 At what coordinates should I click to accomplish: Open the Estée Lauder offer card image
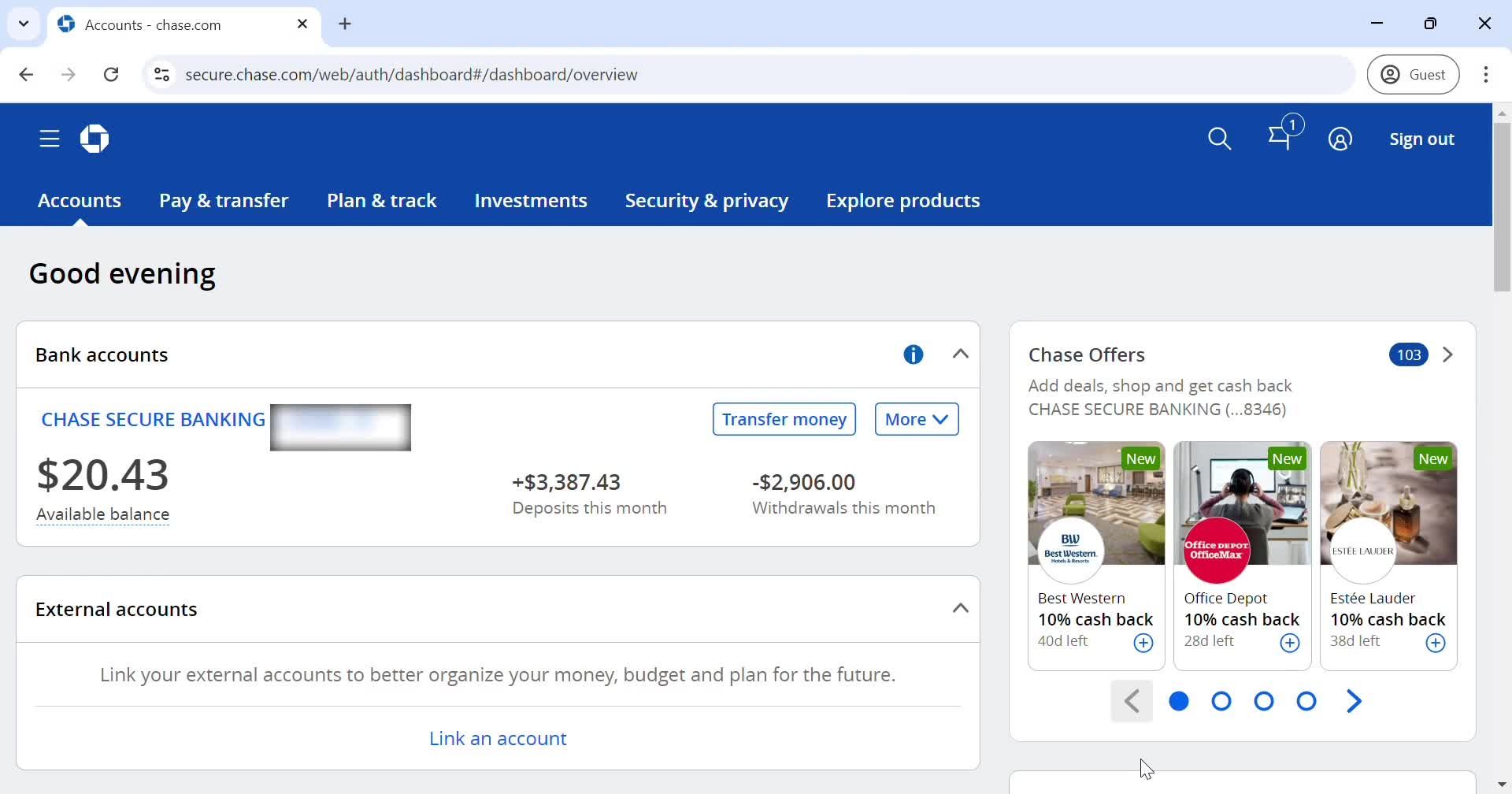click(x=1388, y=503)
